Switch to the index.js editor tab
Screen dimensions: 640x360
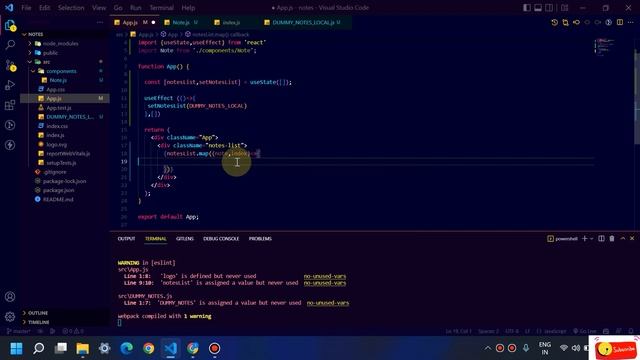(x=231, y=22)
